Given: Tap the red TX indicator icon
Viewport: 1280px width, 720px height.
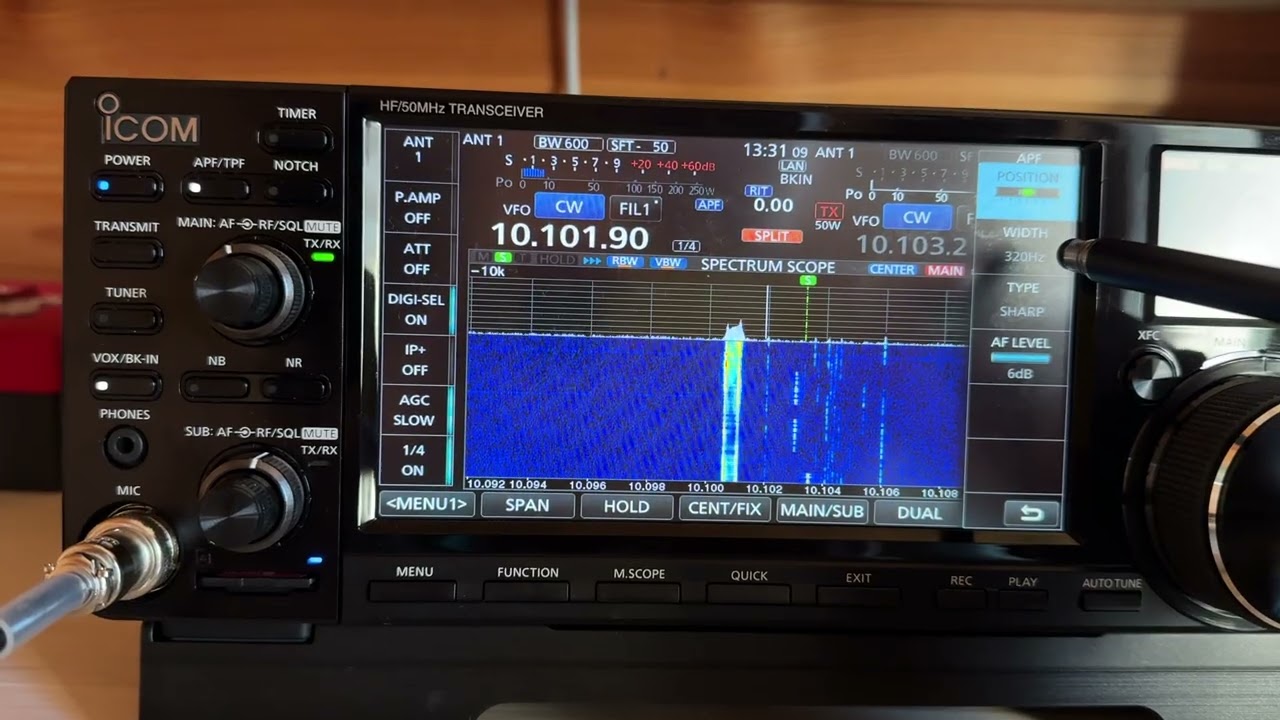Looking at the screenshot, I should [828, 211].
